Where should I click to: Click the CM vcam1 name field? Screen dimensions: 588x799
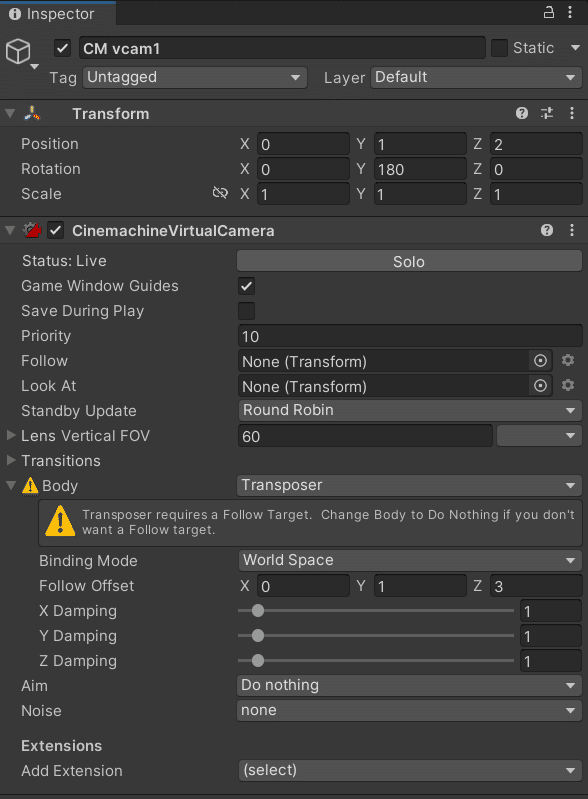(x=282, y=48)
